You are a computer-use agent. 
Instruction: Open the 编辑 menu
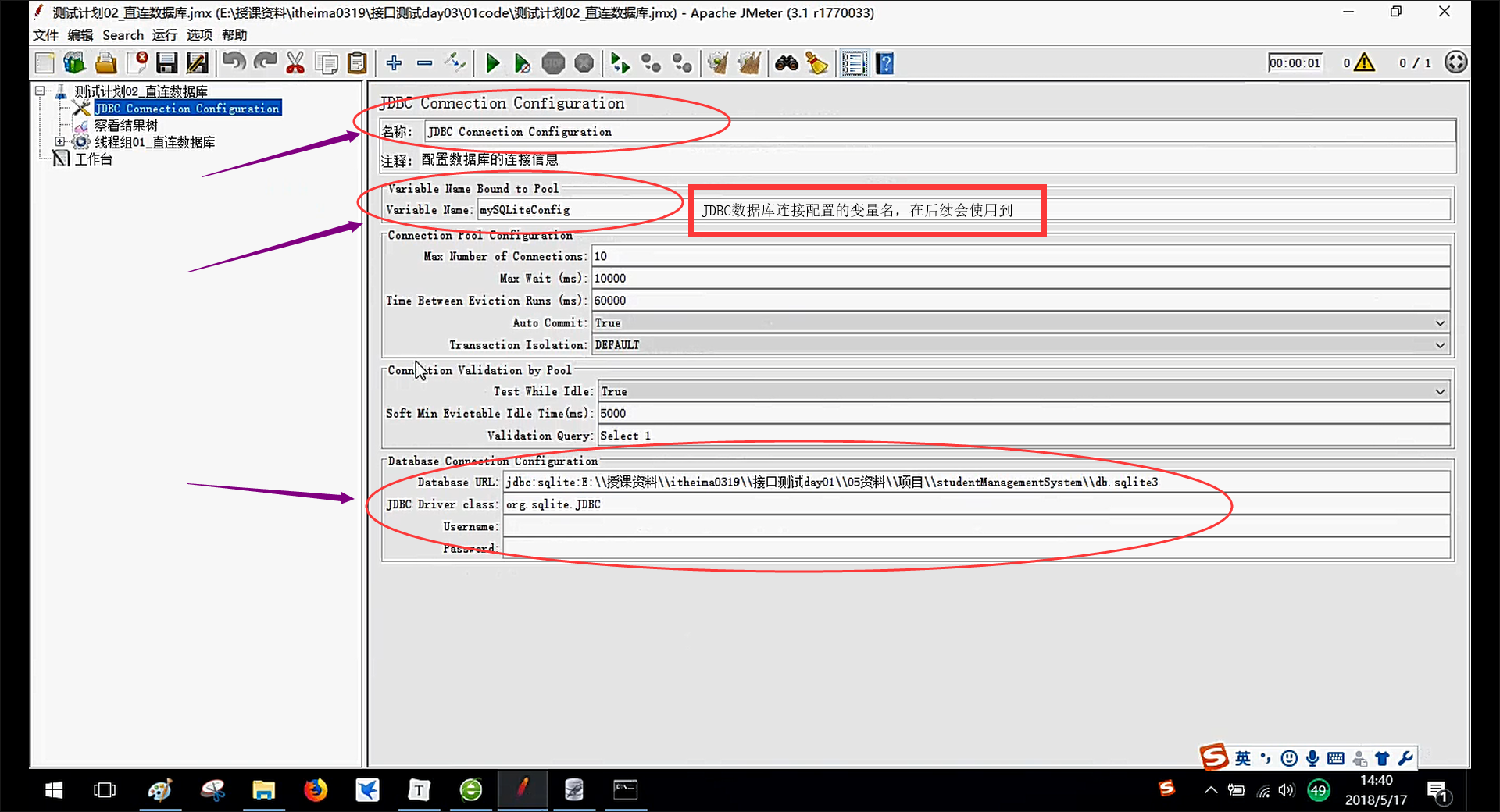[80, 35]
